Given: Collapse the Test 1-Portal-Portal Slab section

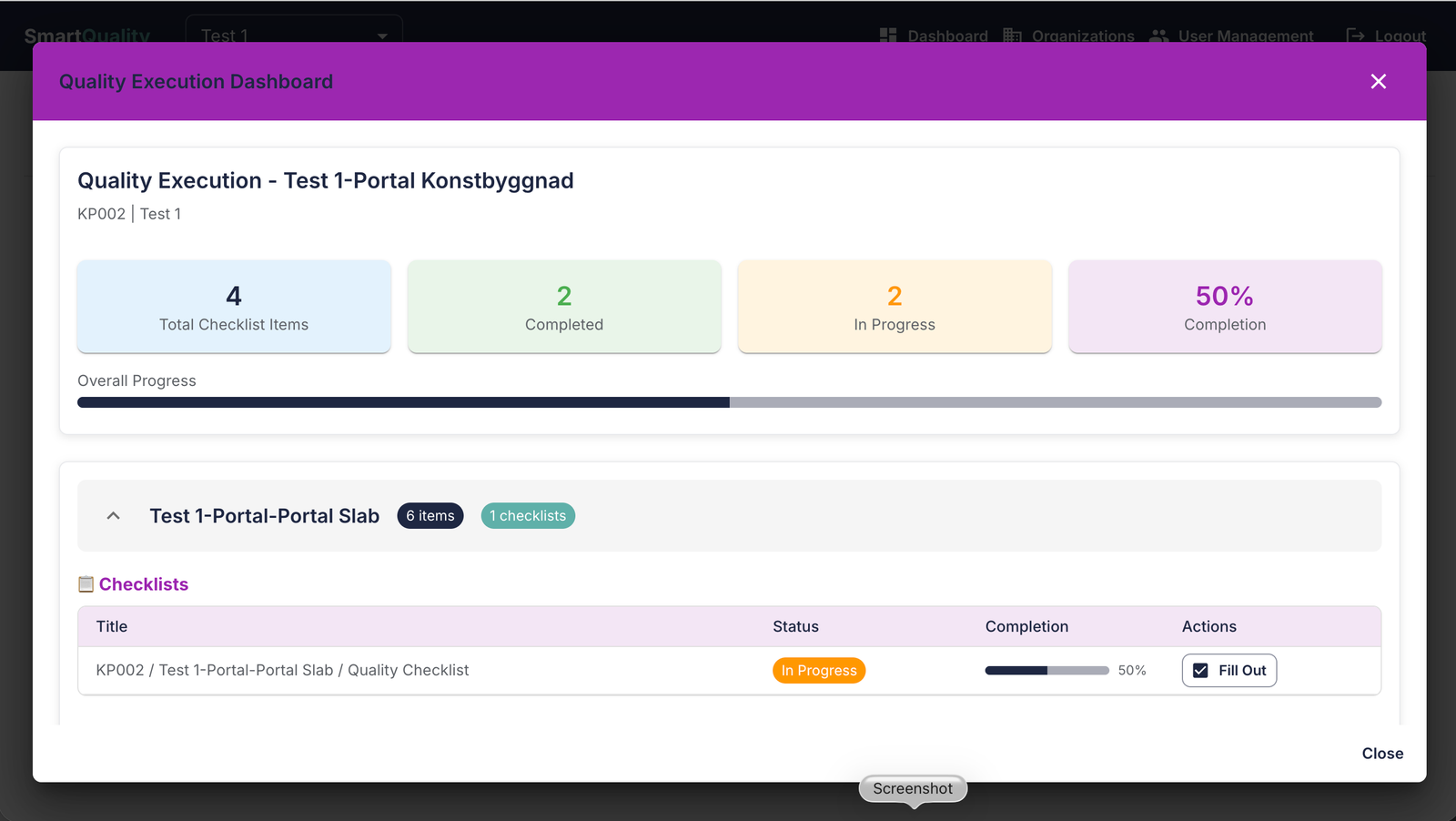Looking at the screenshot, I should [x=114, y=516].
